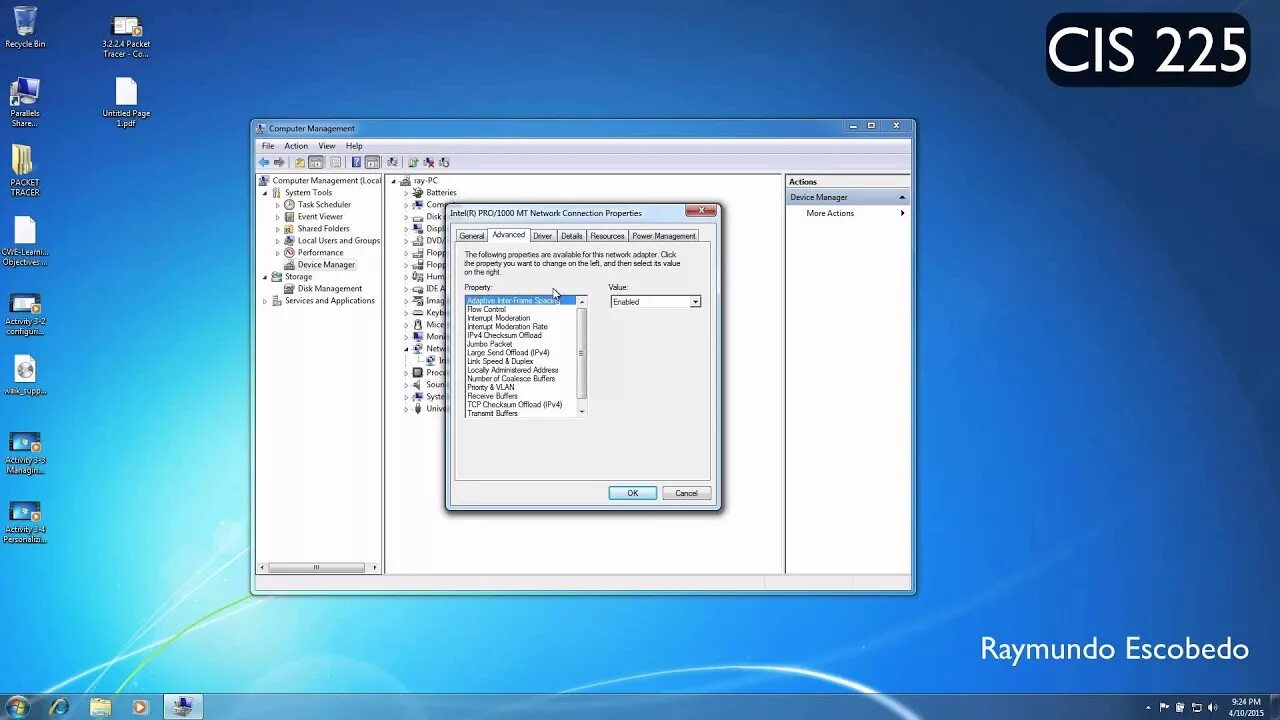Viewport: 1280px width, 720px height.
Task: Select Task Scheduler in the left tree
Action: tap(324, 205)
